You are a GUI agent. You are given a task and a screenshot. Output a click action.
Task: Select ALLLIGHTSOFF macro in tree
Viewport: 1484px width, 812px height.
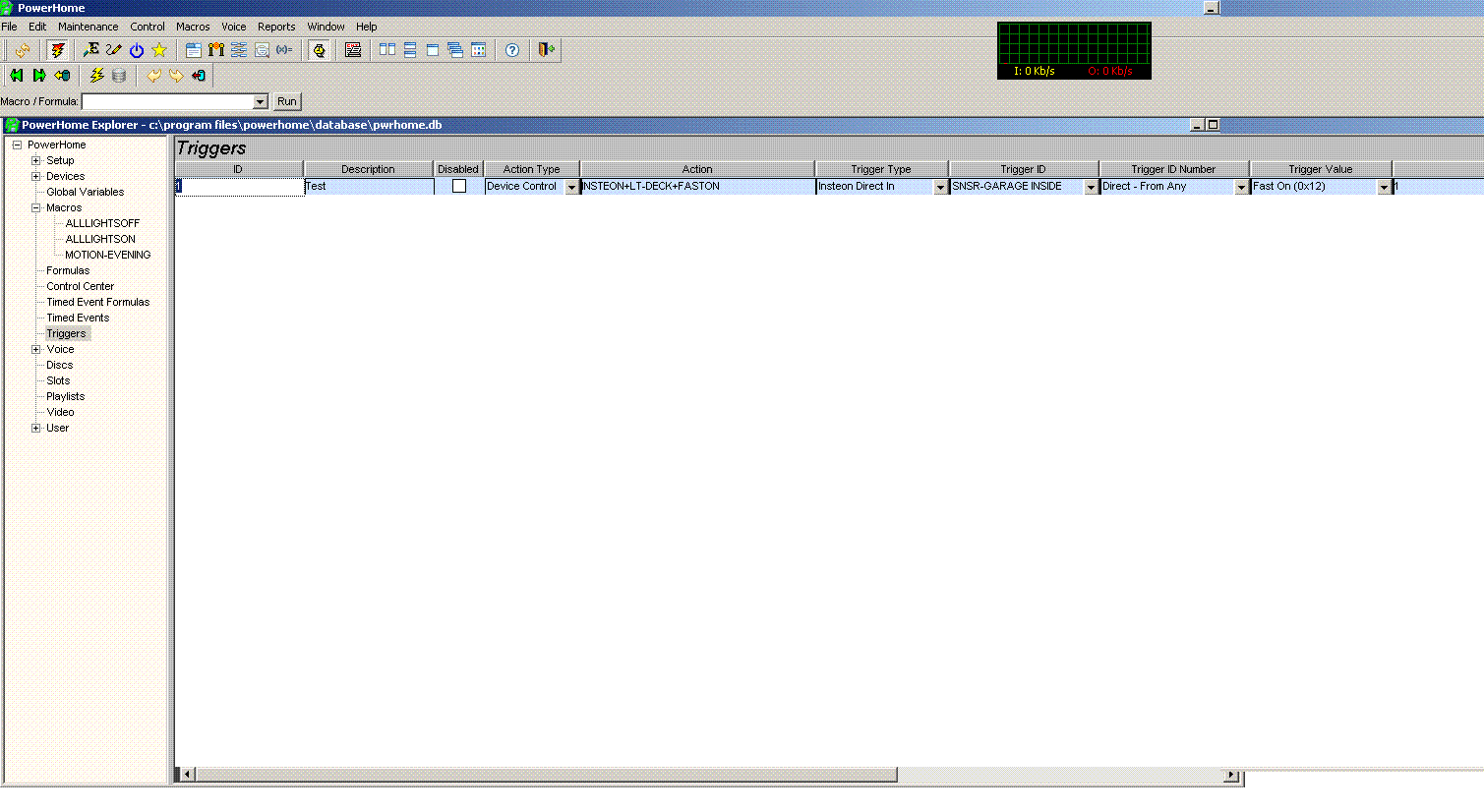point(102,223)
